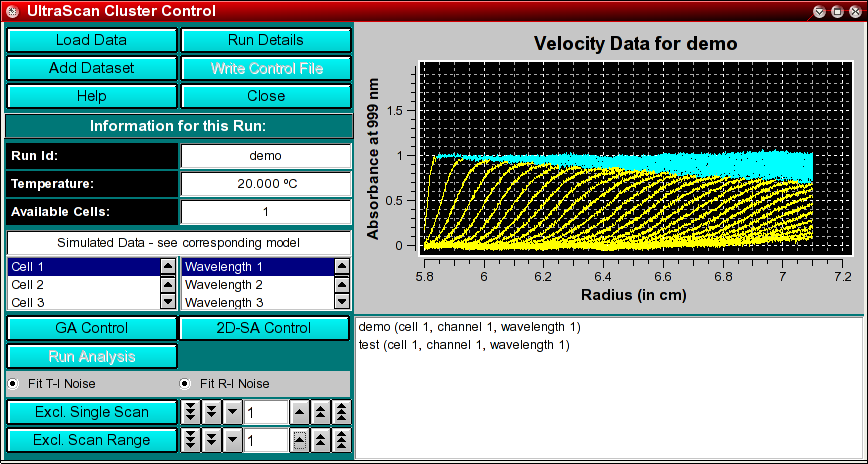Toggle the Fit R-I Noise option

[185, 384]
